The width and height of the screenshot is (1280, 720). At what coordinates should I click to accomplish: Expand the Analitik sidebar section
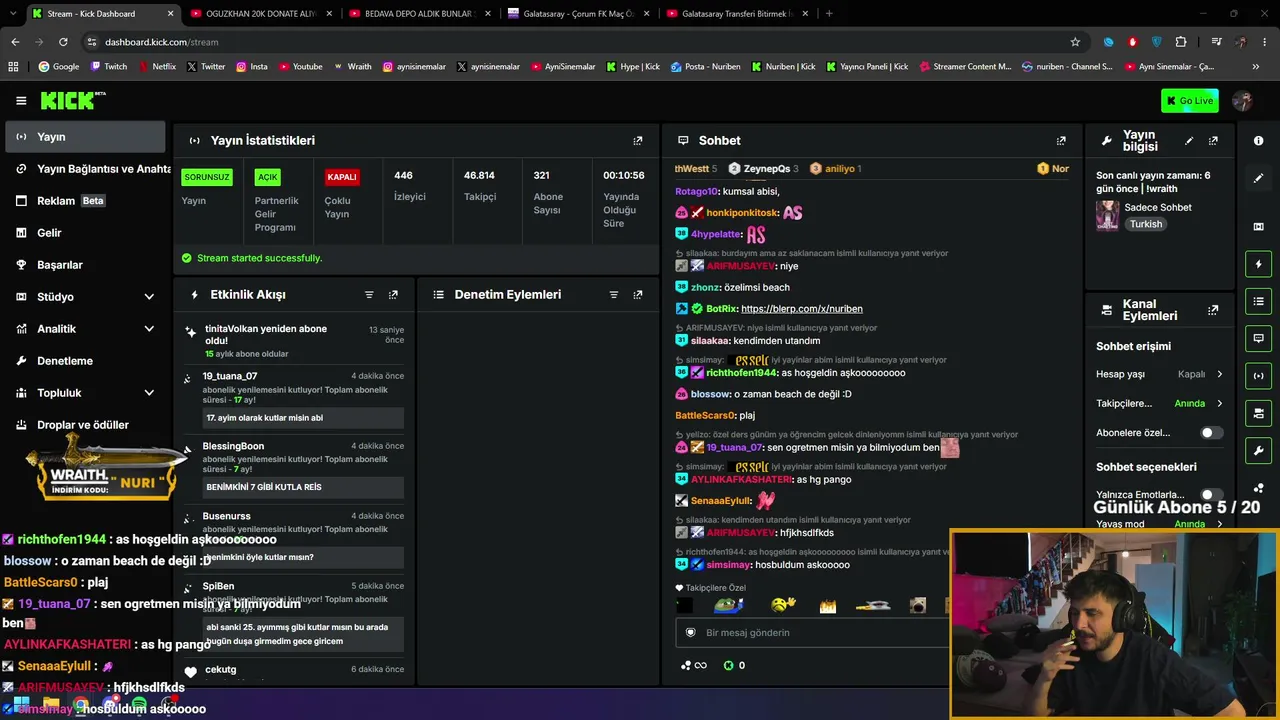point(85,329)
